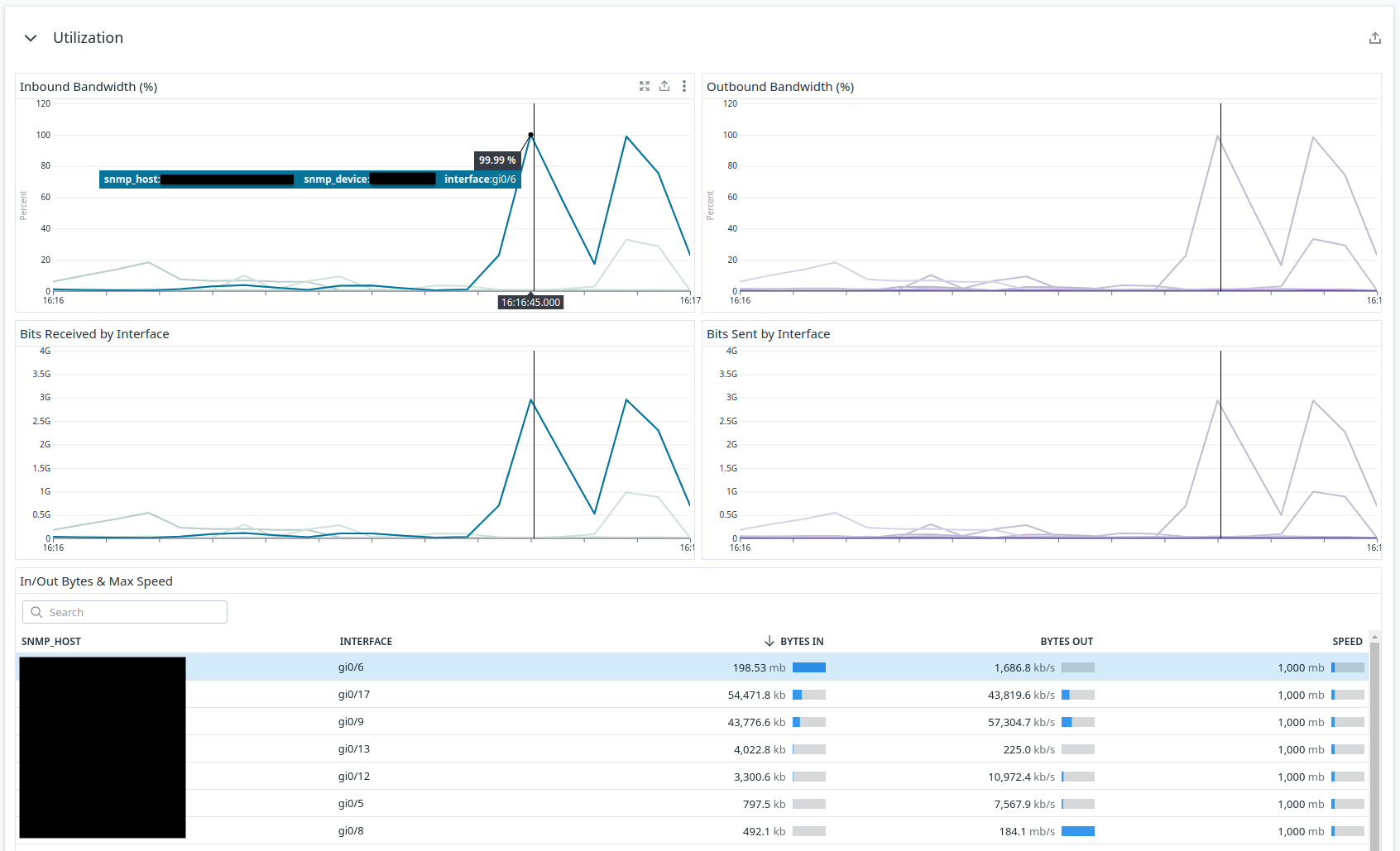Click the gi0/17 interface entry
The width and height of the screenshot is (1400, 851).
coord(354,695)
